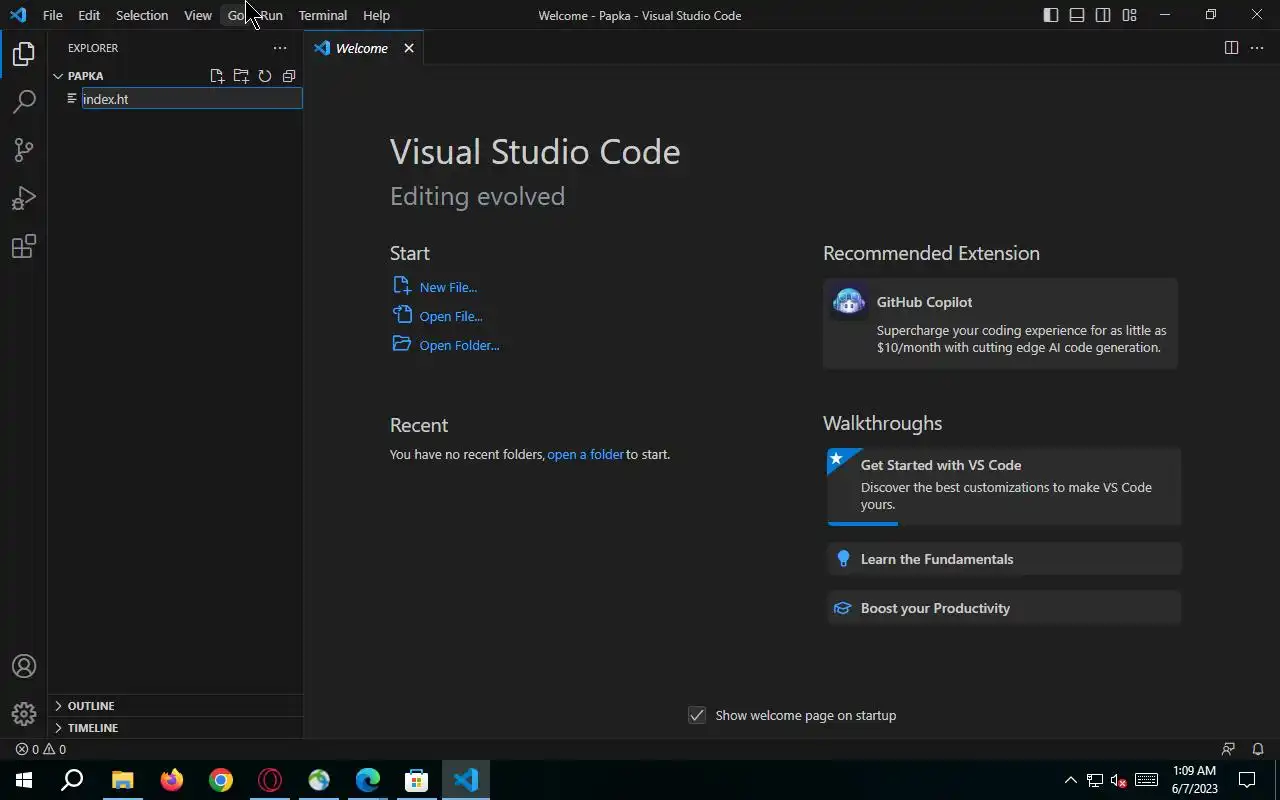Open the Help menu
Screen dimensions: 1280x800
pos(376,15)
